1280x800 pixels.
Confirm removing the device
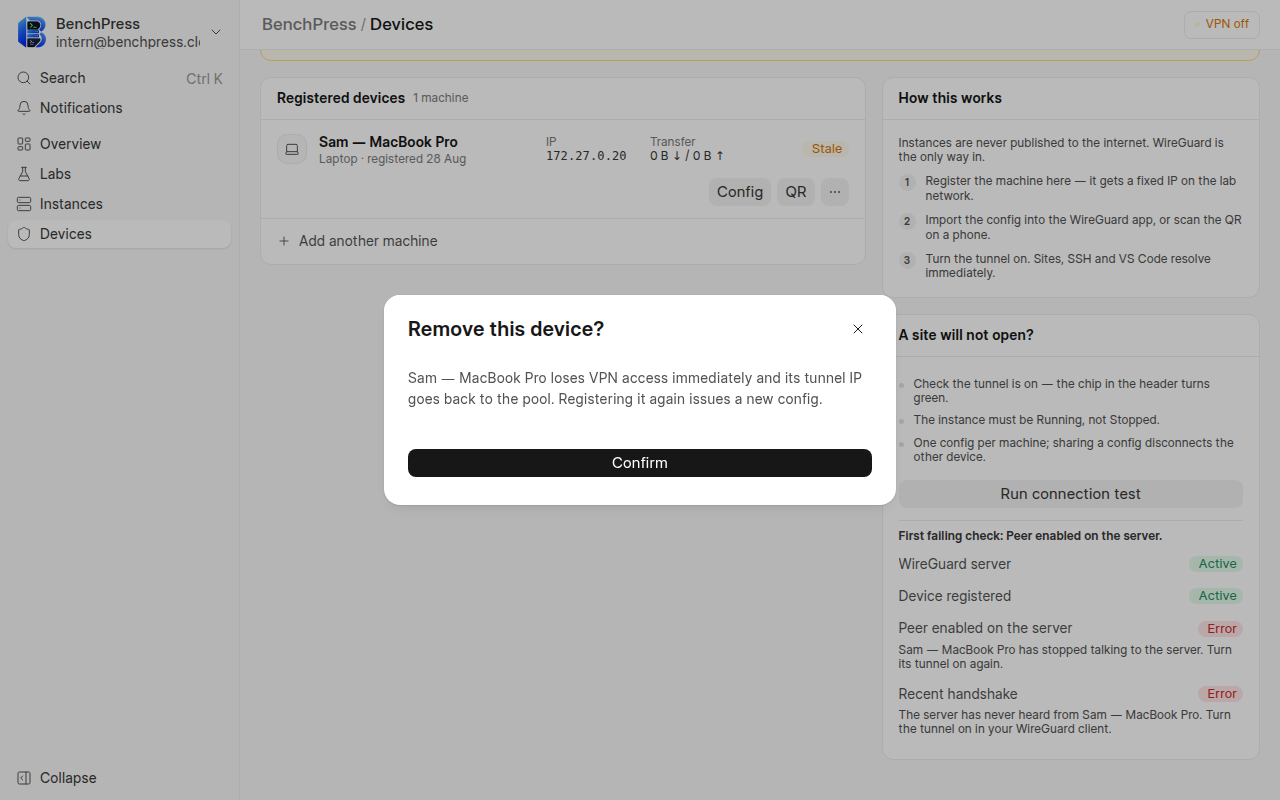tap(640, 463)
